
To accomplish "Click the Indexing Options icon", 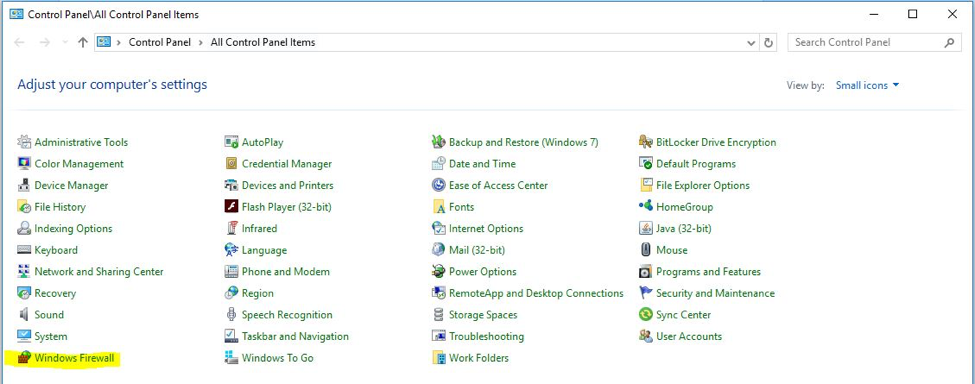I will (x=24, y=229).
